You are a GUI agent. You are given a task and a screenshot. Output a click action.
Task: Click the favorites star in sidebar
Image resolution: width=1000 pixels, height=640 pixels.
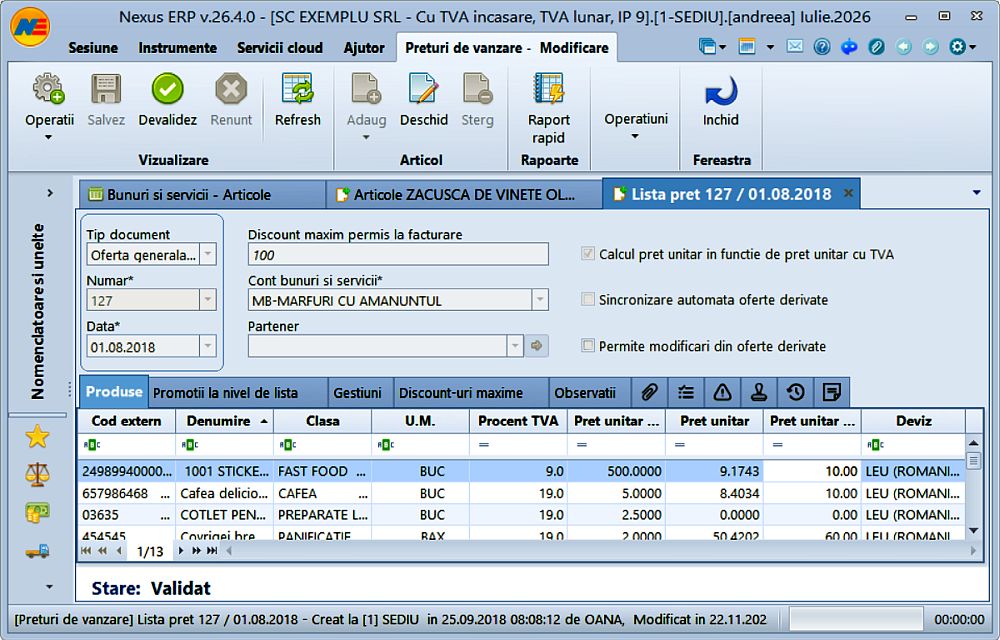tap(37, 437)
